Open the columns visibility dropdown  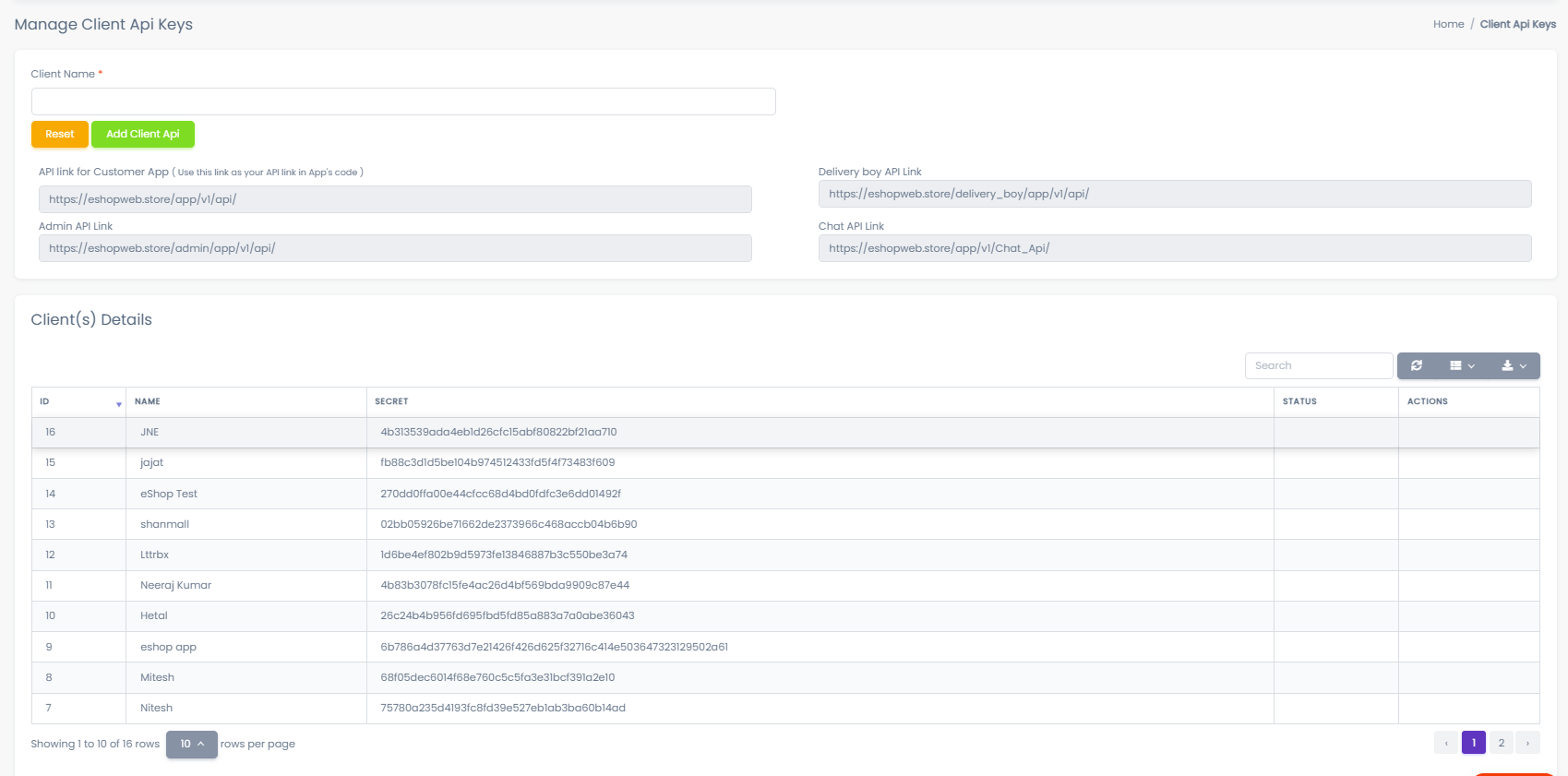point(1462,365)
